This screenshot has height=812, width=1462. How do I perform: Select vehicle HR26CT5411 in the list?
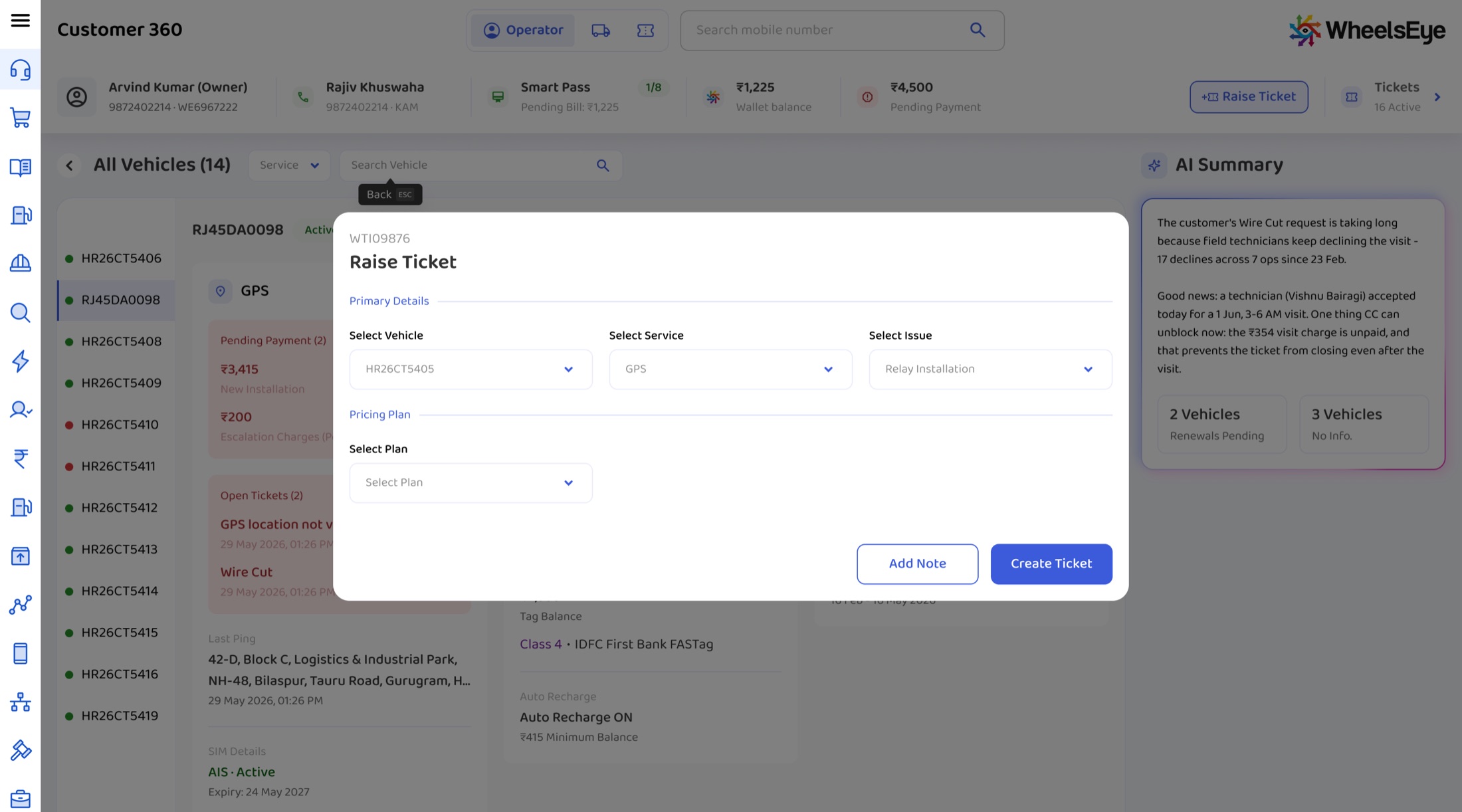[116, 466]
